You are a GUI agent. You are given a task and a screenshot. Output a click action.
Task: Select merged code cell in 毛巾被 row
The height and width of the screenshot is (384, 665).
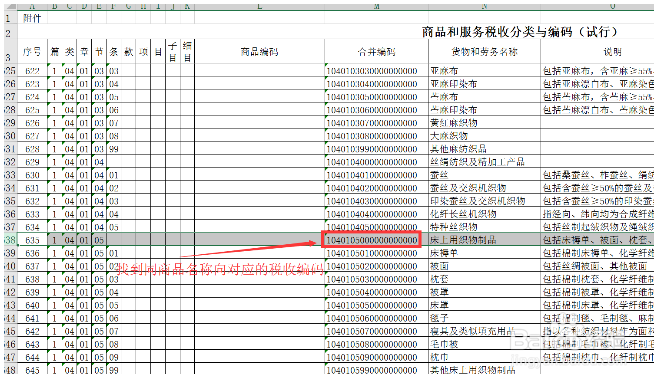pyautogui.click(x=377, y=344)
